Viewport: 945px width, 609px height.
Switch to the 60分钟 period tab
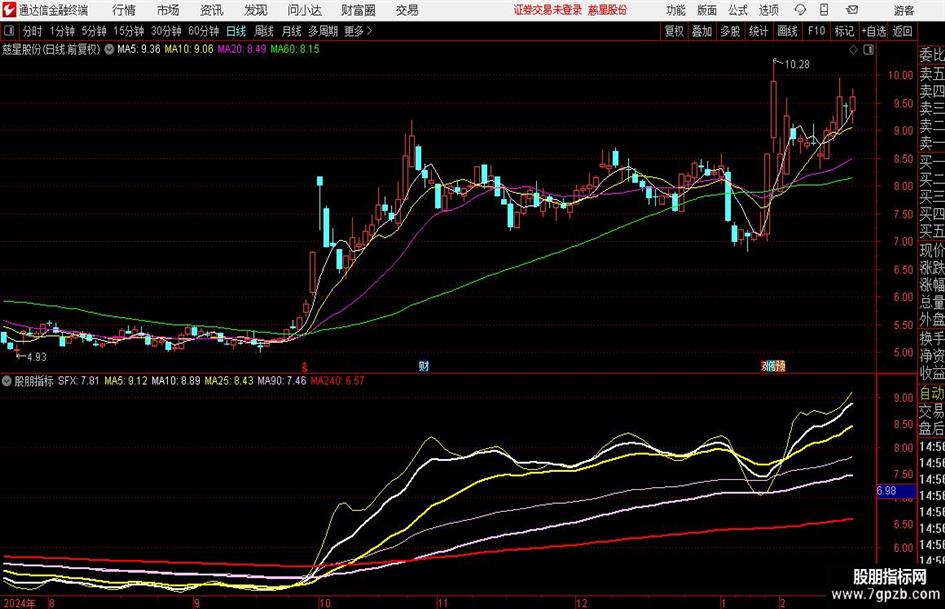pyautogui.click(x=204, y=31)
